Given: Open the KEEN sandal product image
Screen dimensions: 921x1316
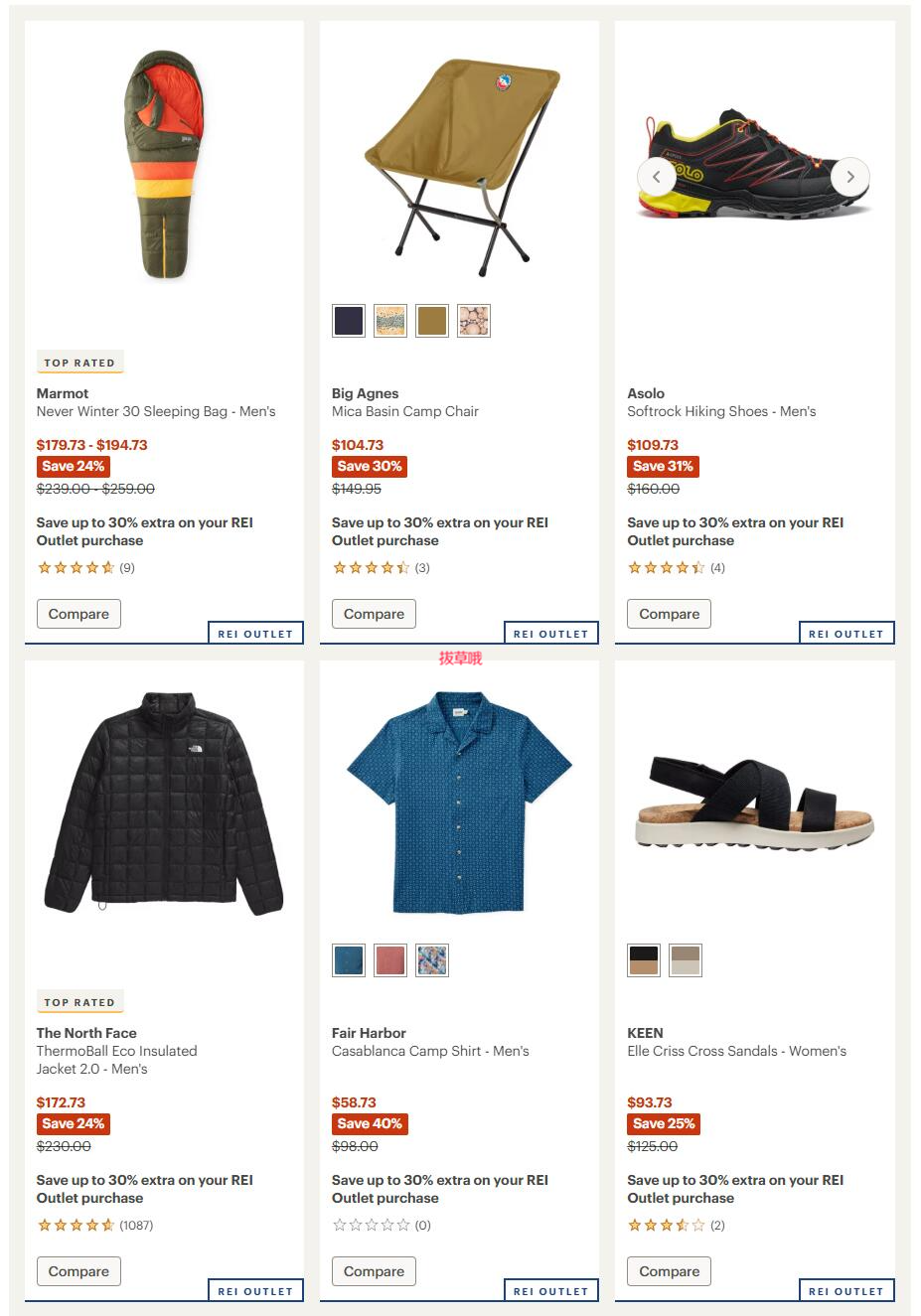Looking at the screenshot, I should click(754, 803).
